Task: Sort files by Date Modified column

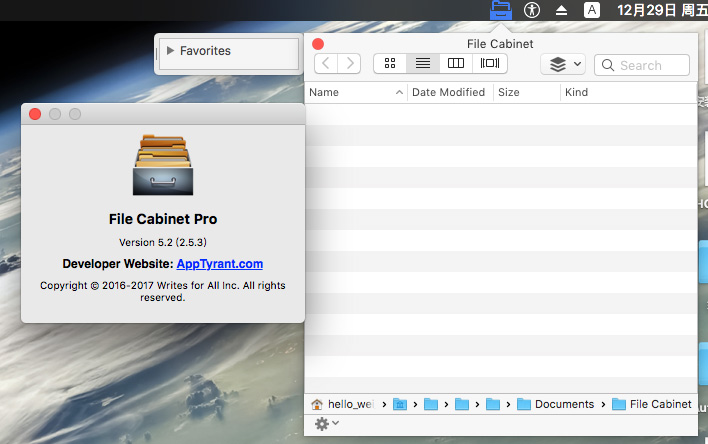Action: click(450, 92)
